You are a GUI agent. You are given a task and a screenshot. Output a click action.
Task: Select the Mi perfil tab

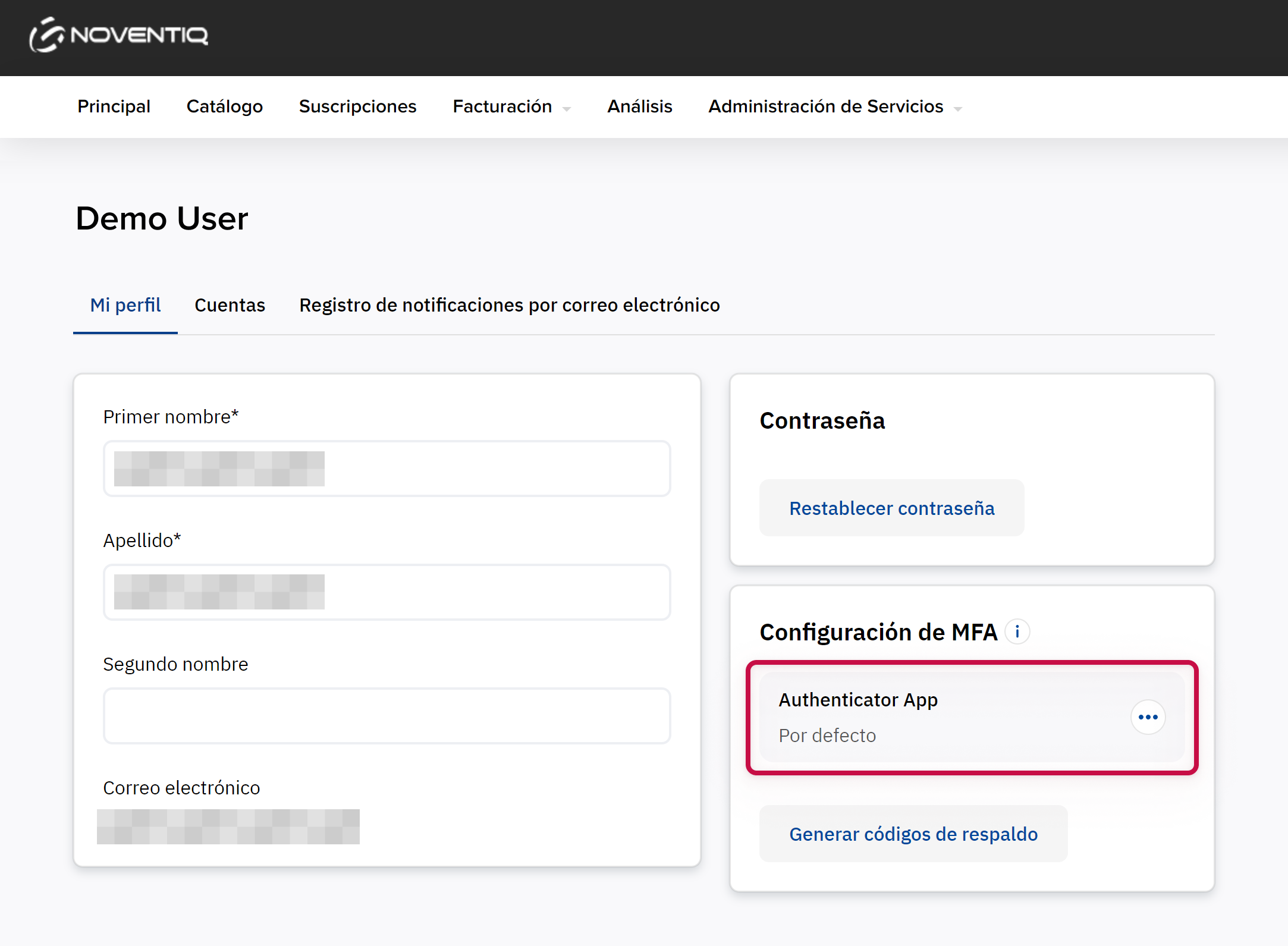click(x=125, y=305)
